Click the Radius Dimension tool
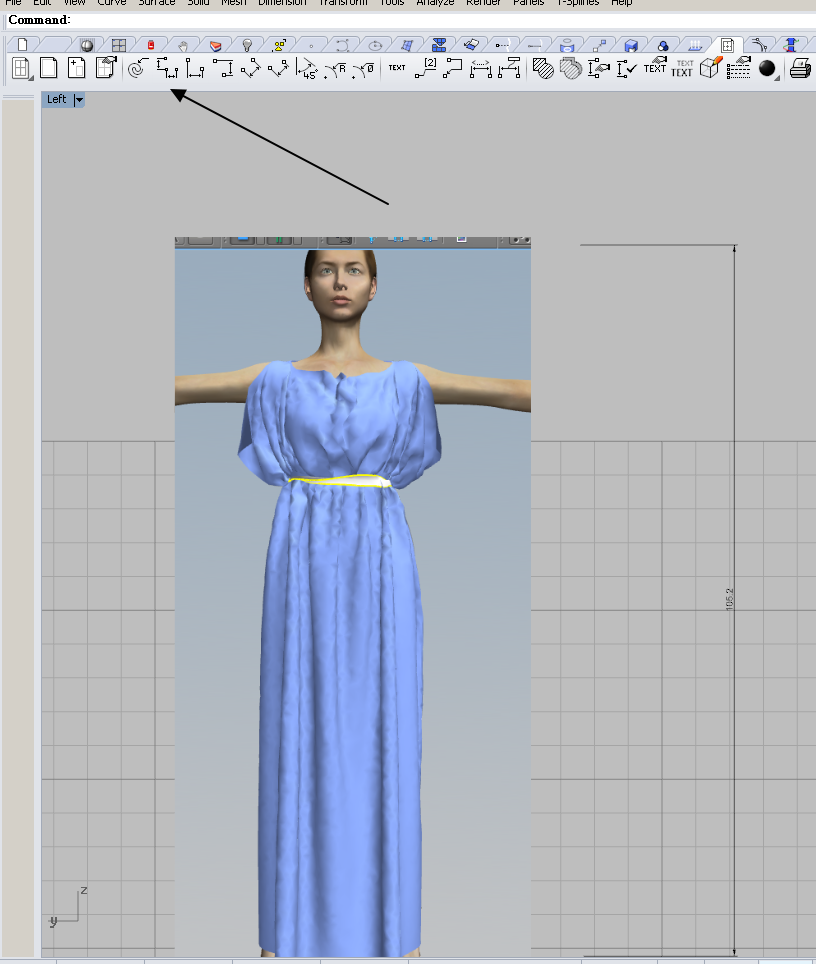The width and height of the screenshot is (816, 964). 337,68
